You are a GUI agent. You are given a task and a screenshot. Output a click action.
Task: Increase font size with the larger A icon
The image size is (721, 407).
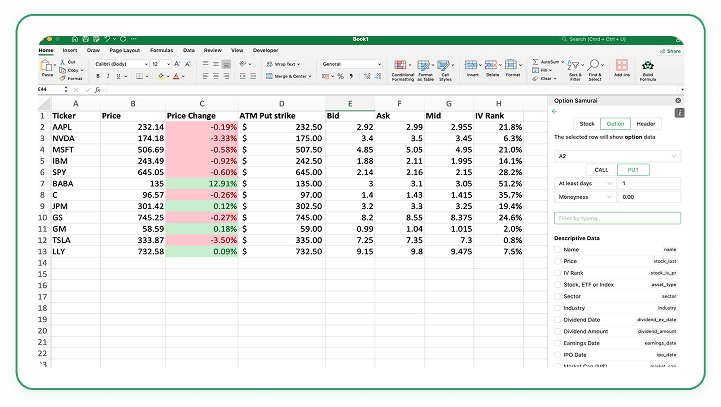(177, 64)
